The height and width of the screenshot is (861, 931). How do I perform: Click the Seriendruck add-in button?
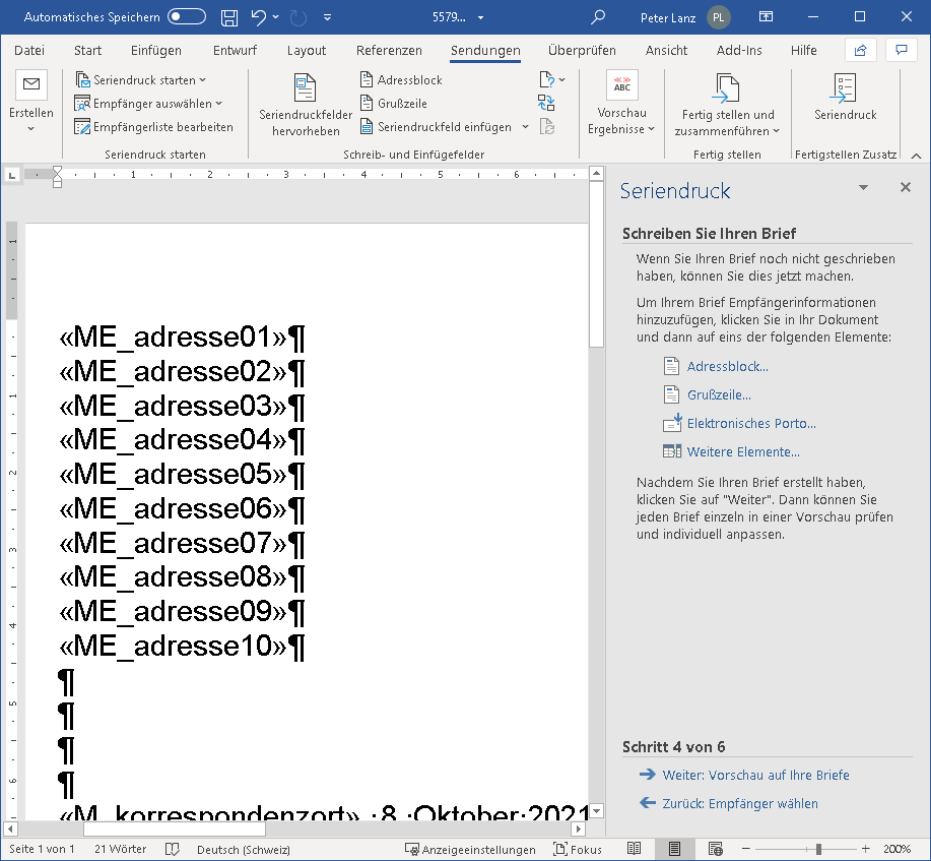[x=845, y=97]
